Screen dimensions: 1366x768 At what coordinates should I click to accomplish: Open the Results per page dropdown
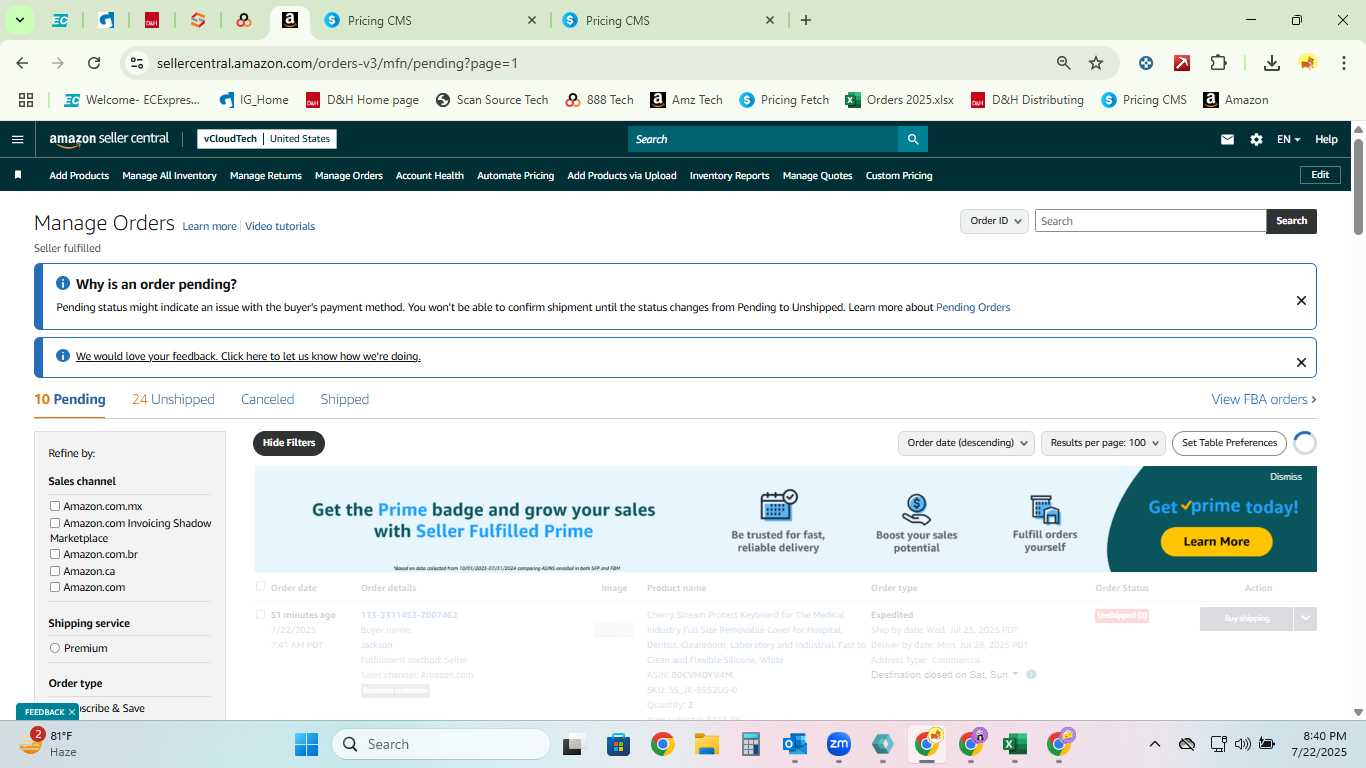[x=1103, y=443]
